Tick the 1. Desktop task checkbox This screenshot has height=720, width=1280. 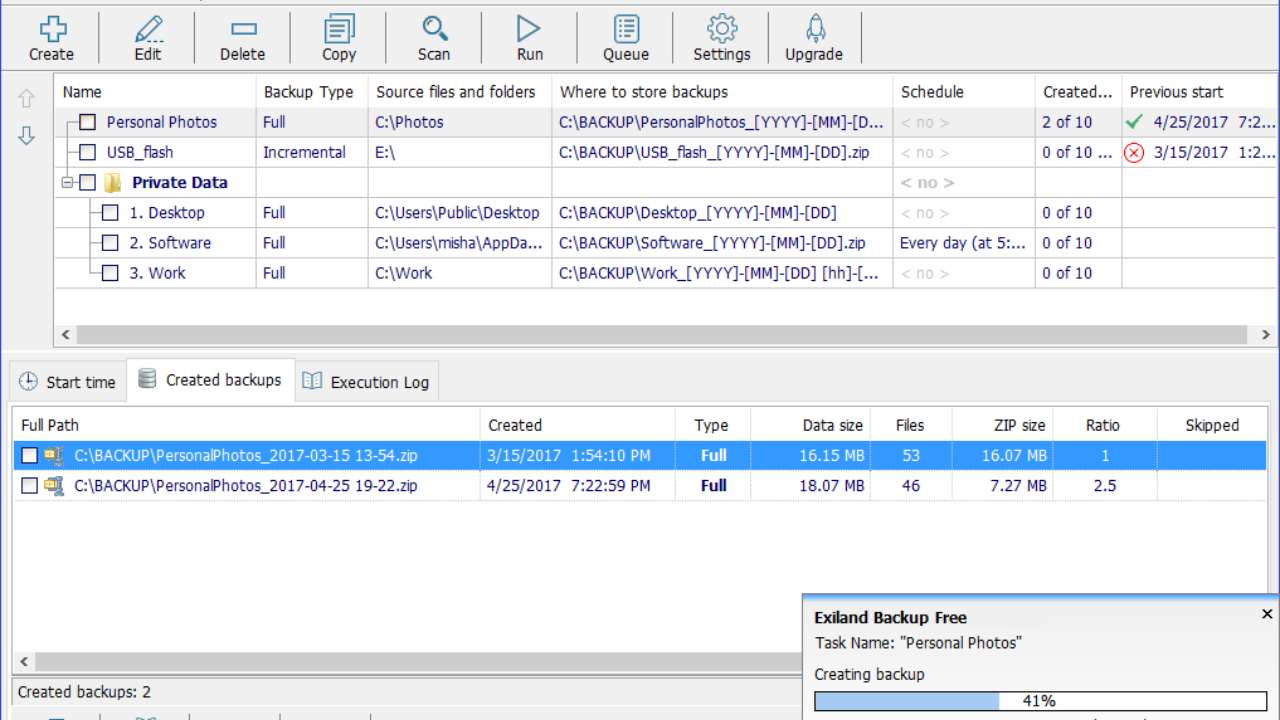pyautogui.click(x=110, y=212)
